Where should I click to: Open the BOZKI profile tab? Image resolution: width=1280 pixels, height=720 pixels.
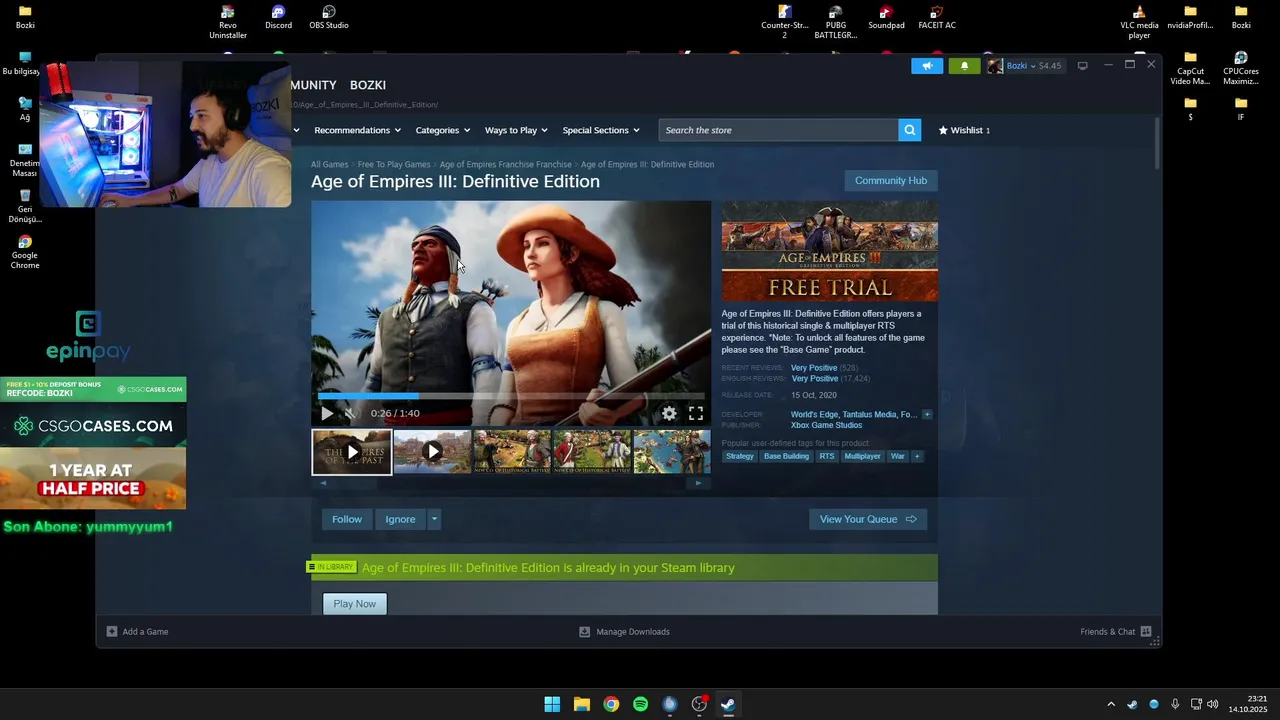coord(368,85)
